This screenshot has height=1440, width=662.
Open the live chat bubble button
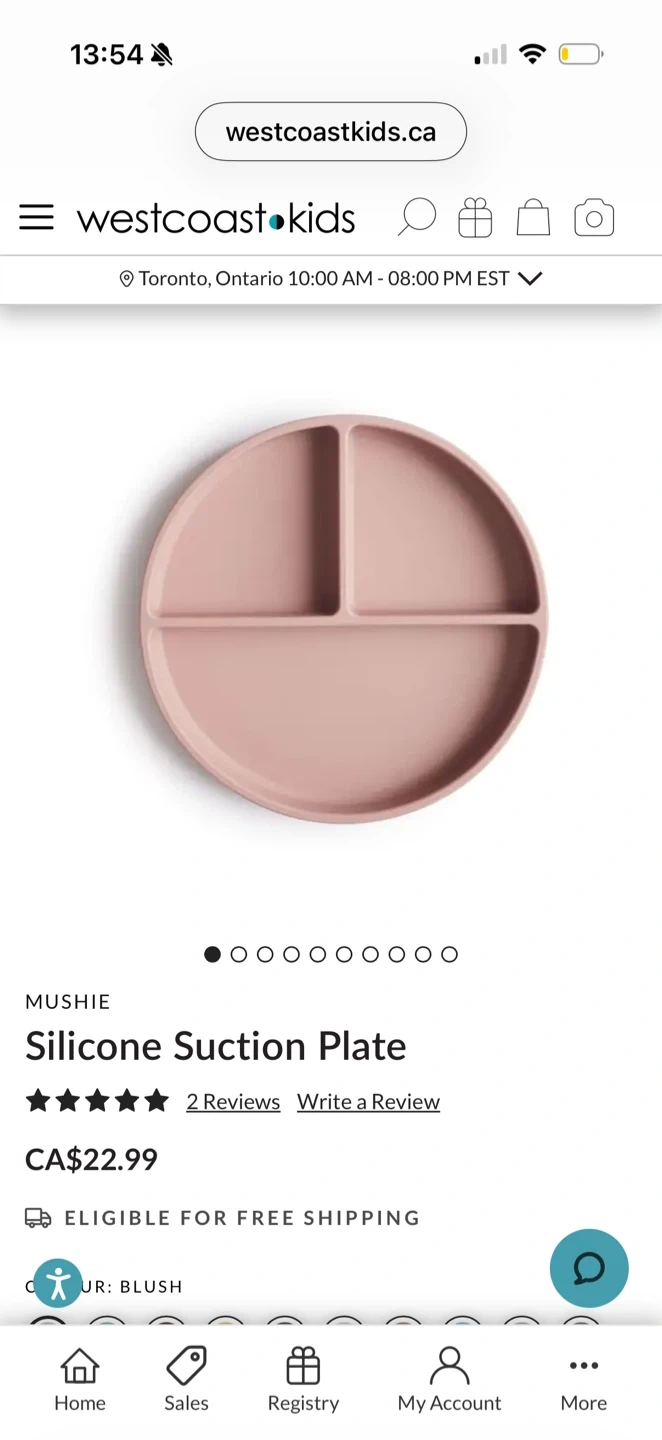pos(589,1268)
